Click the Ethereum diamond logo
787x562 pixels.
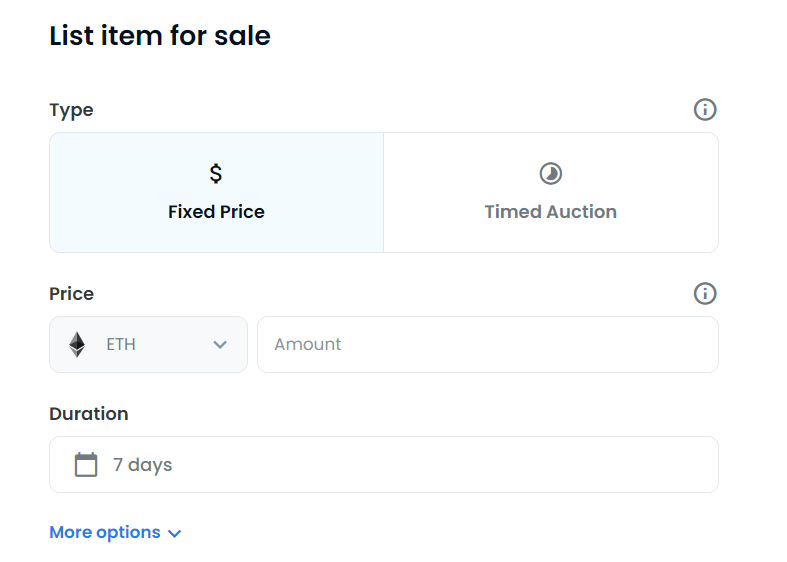point(77,345)
